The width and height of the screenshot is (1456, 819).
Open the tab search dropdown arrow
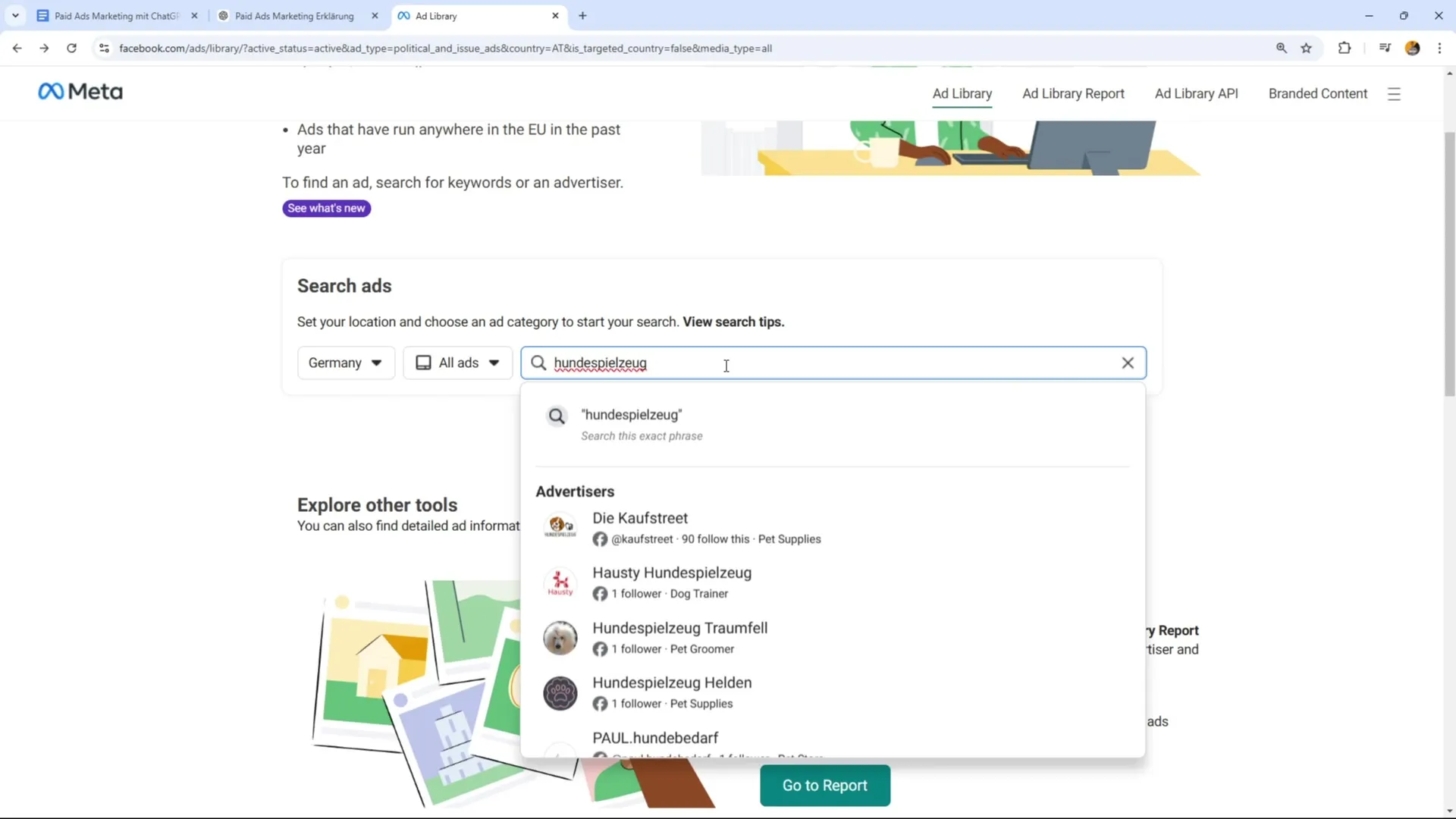pos(15,15)
